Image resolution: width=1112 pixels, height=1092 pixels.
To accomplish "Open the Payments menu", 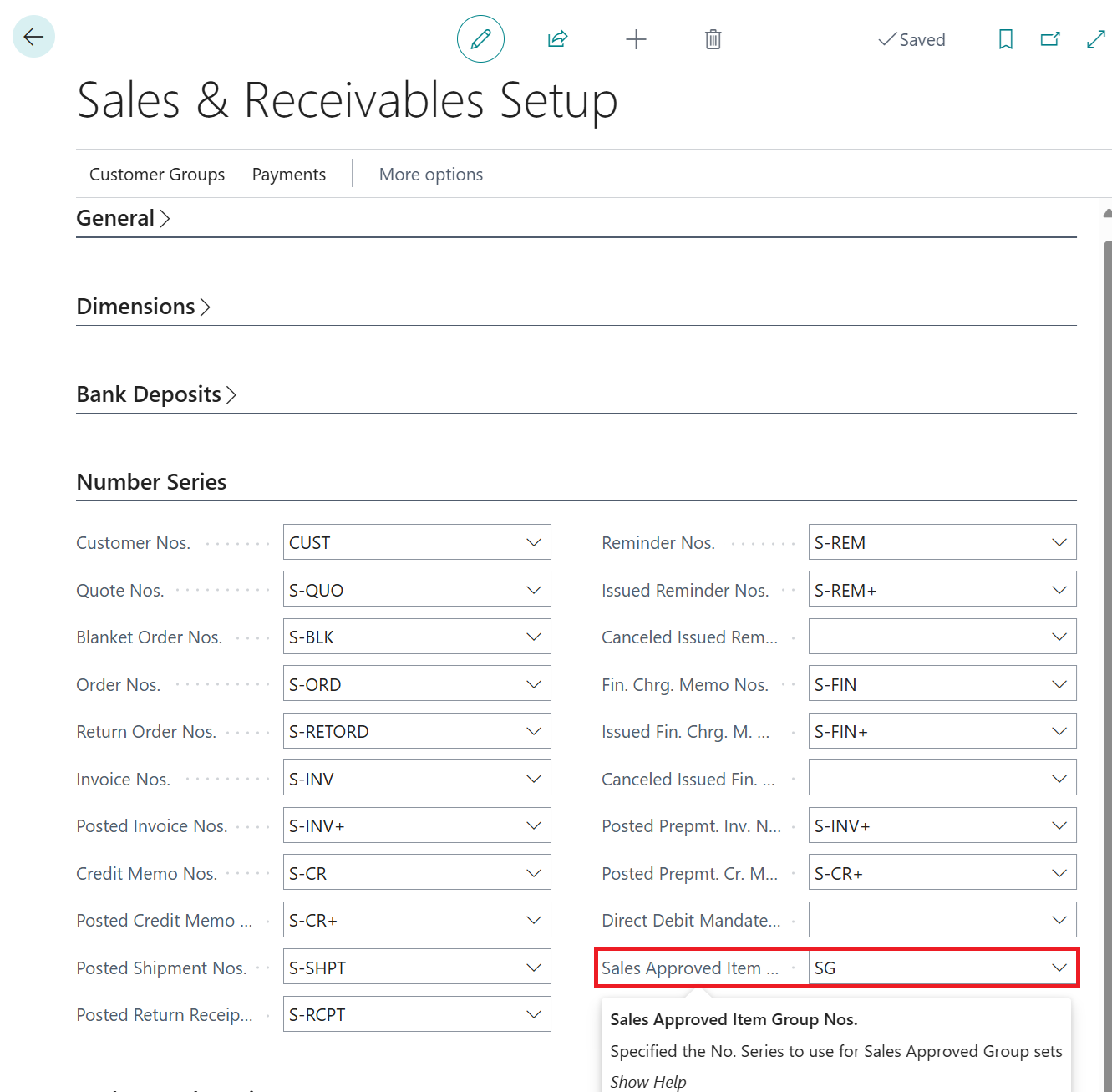I will pyautogui.click(x=289, y=175).
